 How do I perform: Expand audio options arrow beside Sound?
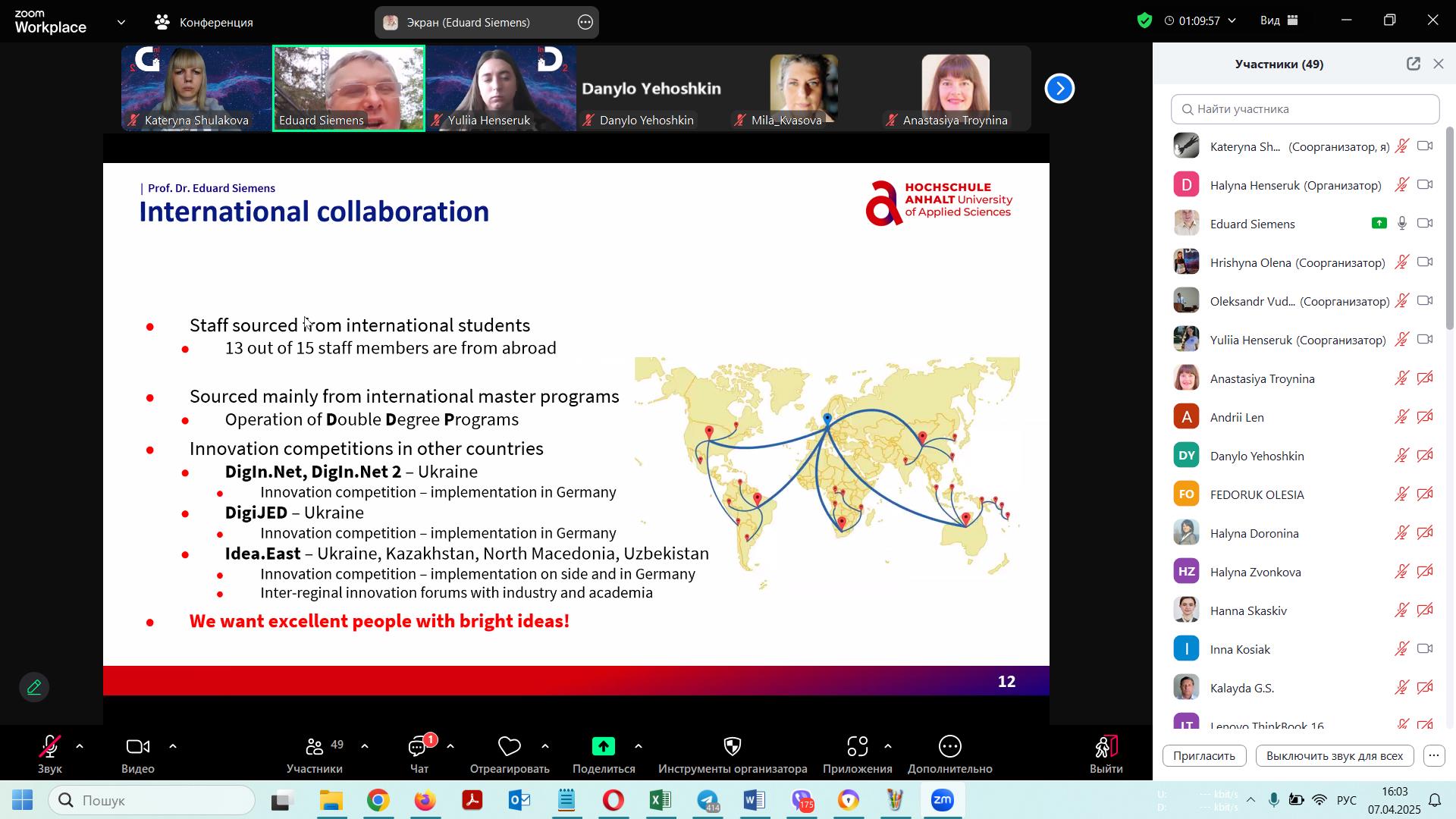click(x=80, y=747)
